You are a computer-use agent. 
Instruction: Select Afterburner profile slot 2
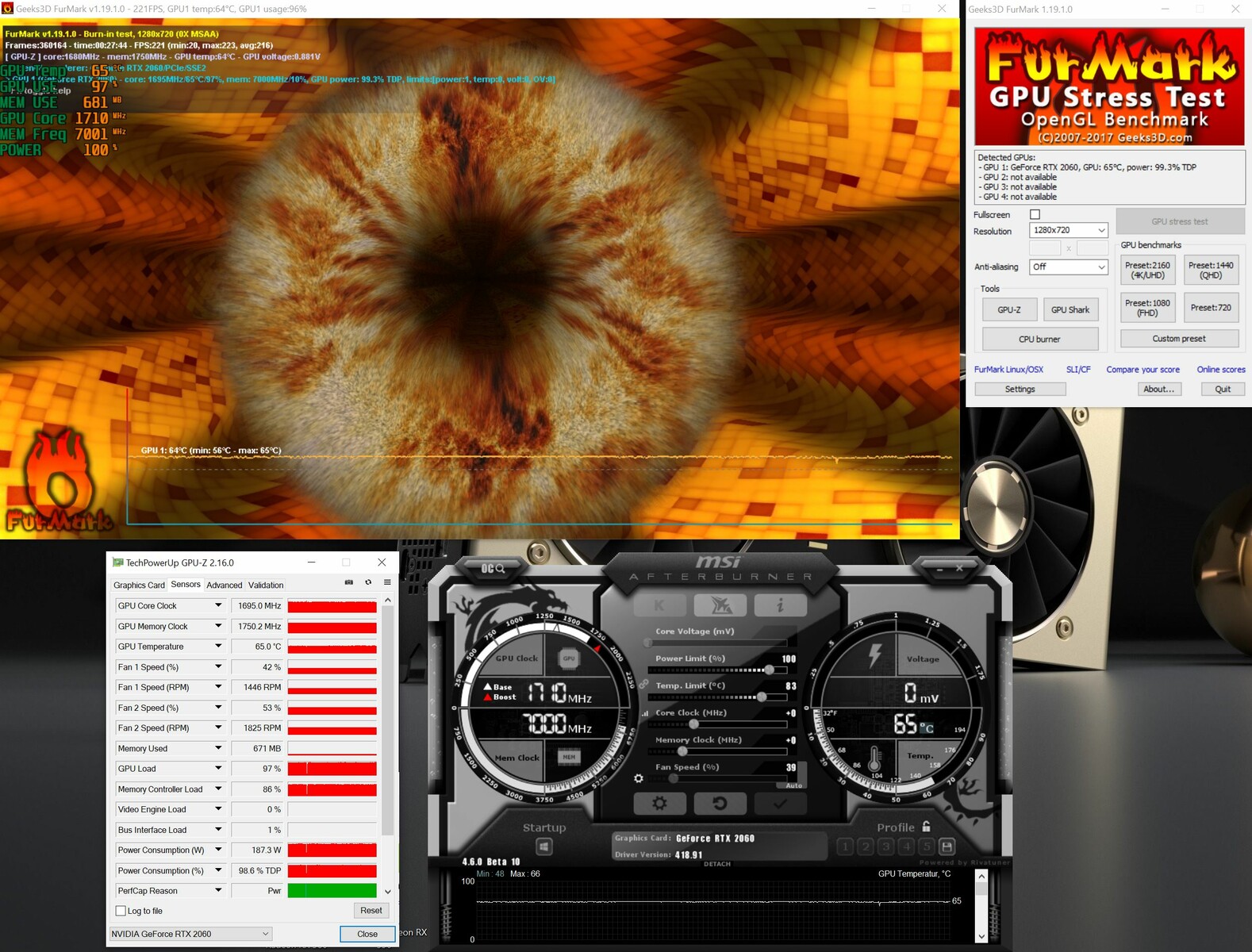(x=866, y=846)
